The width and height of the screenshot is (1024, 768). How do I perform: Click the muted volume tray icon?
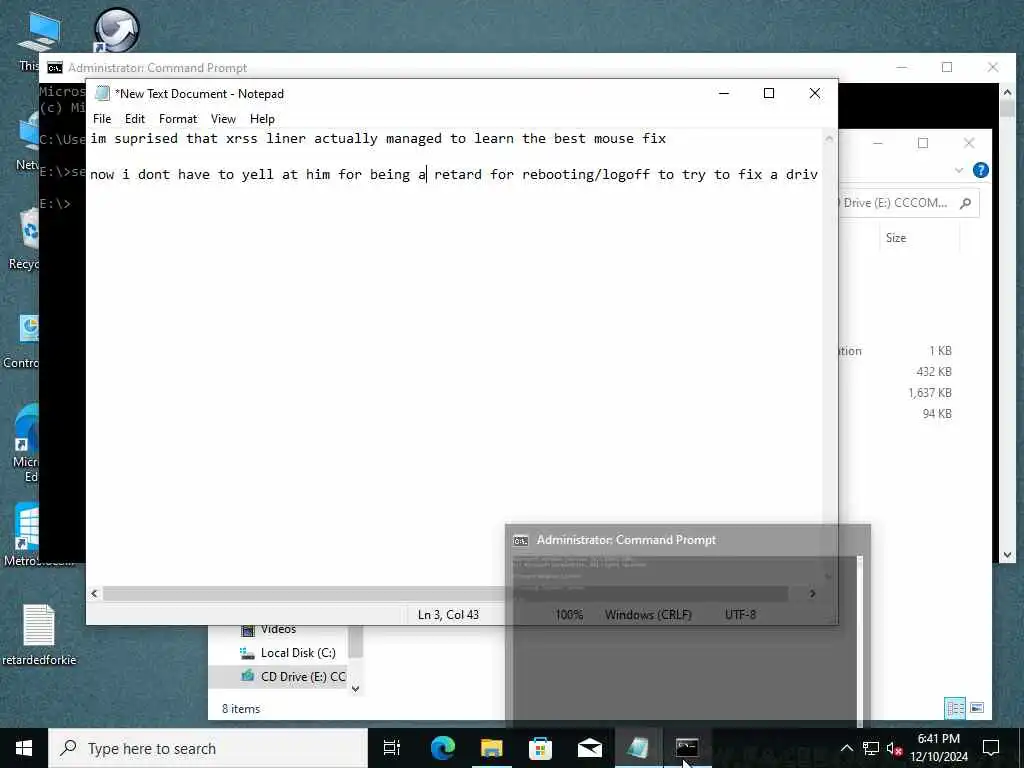[895, 748]
